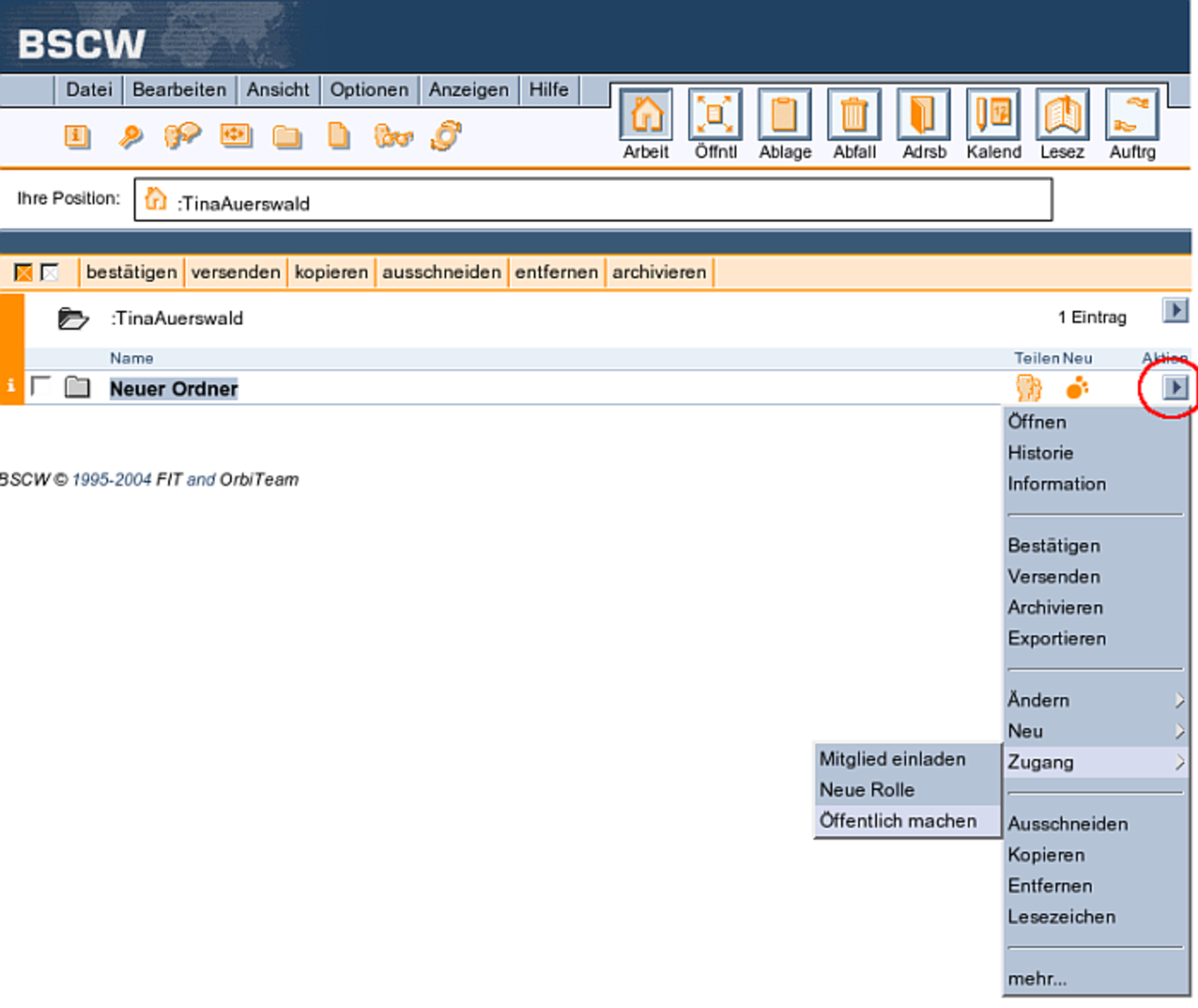
Task: Open the Ansicht menu
Action: (278, 90)
